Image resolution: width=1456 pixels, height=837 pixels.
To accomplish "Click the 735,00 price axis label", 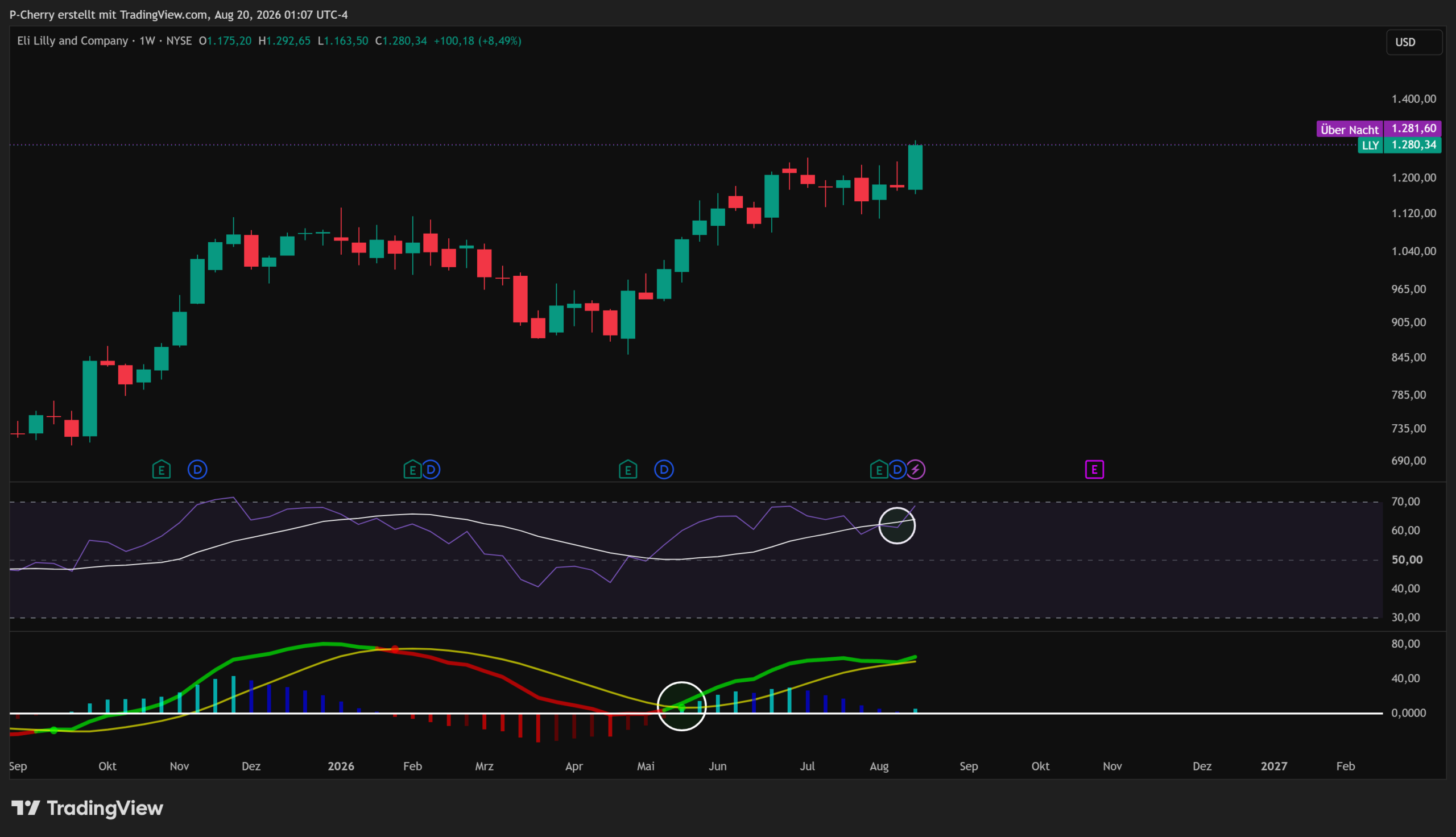I will click(x=1409, y=428).
